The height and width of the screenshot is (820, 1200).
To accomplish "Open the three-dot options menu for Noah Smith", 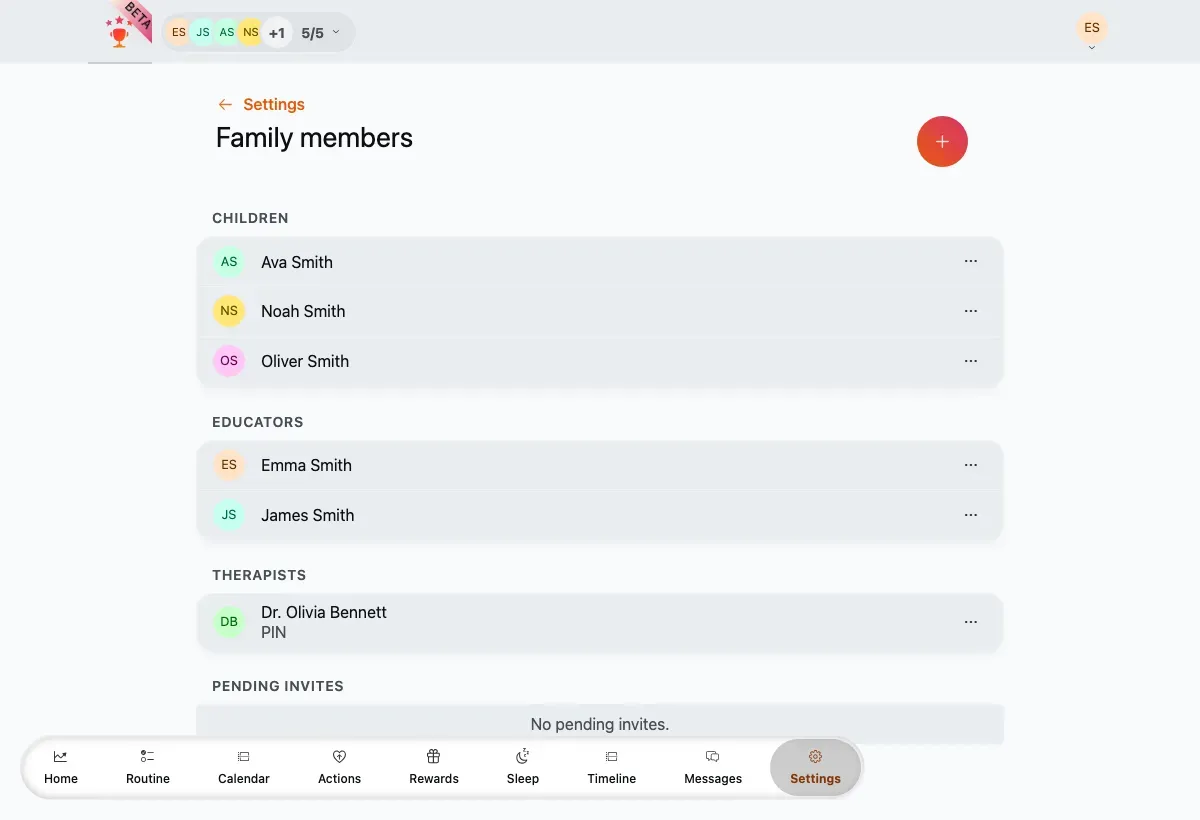I will (971, 311).
